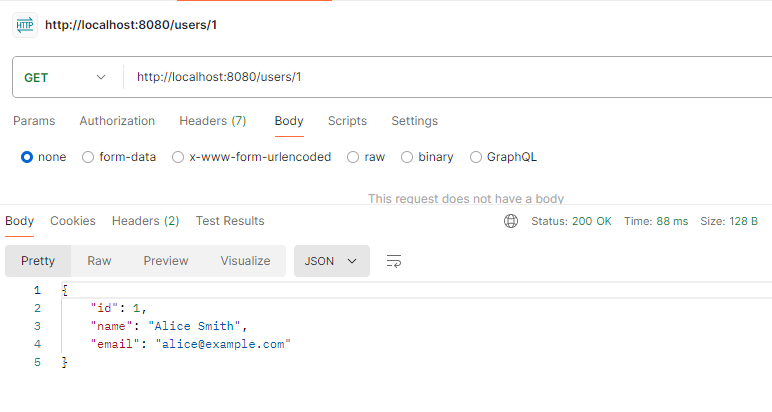Screen dimensions: 772x412
Task: Click the globe network icon
Action: 511,221
